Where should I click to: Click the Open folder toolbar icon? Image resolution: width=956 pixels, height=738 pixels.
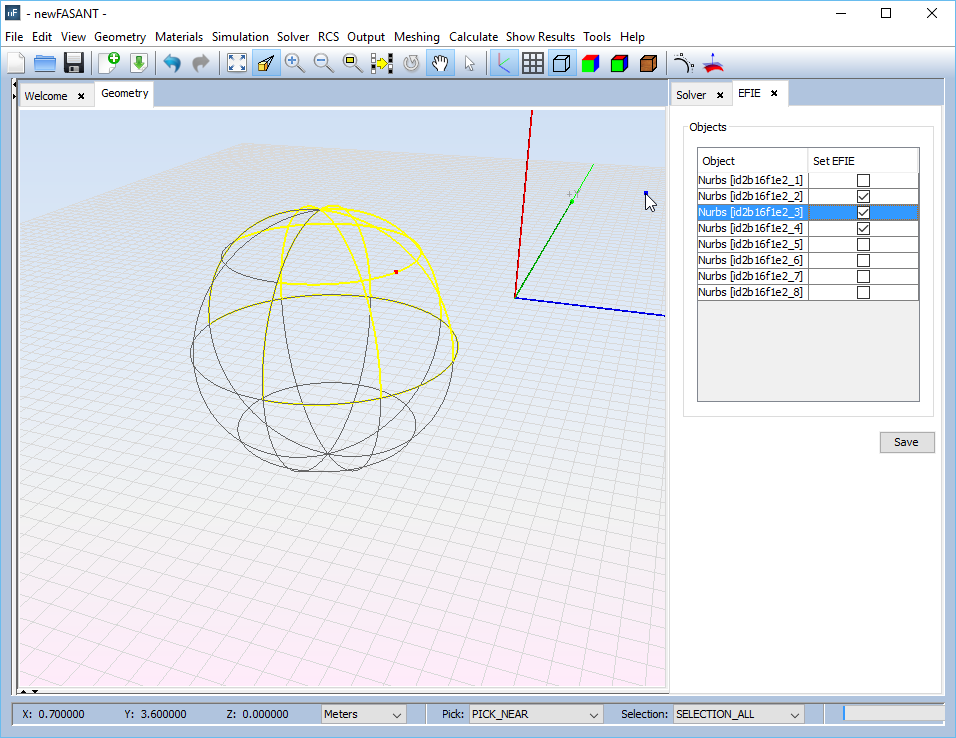[x=45, y=63]
